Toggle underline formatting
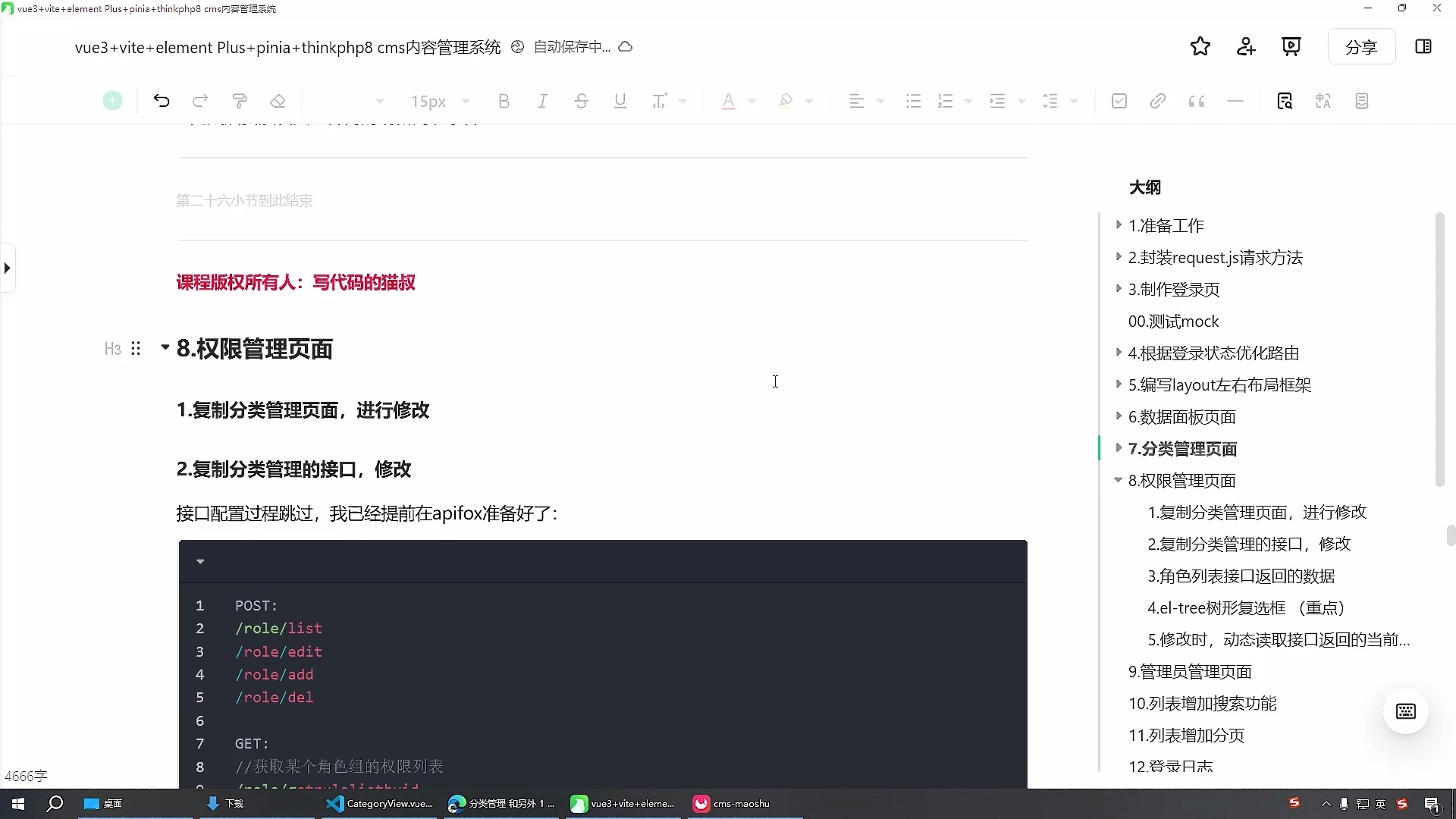 point(620,101)
